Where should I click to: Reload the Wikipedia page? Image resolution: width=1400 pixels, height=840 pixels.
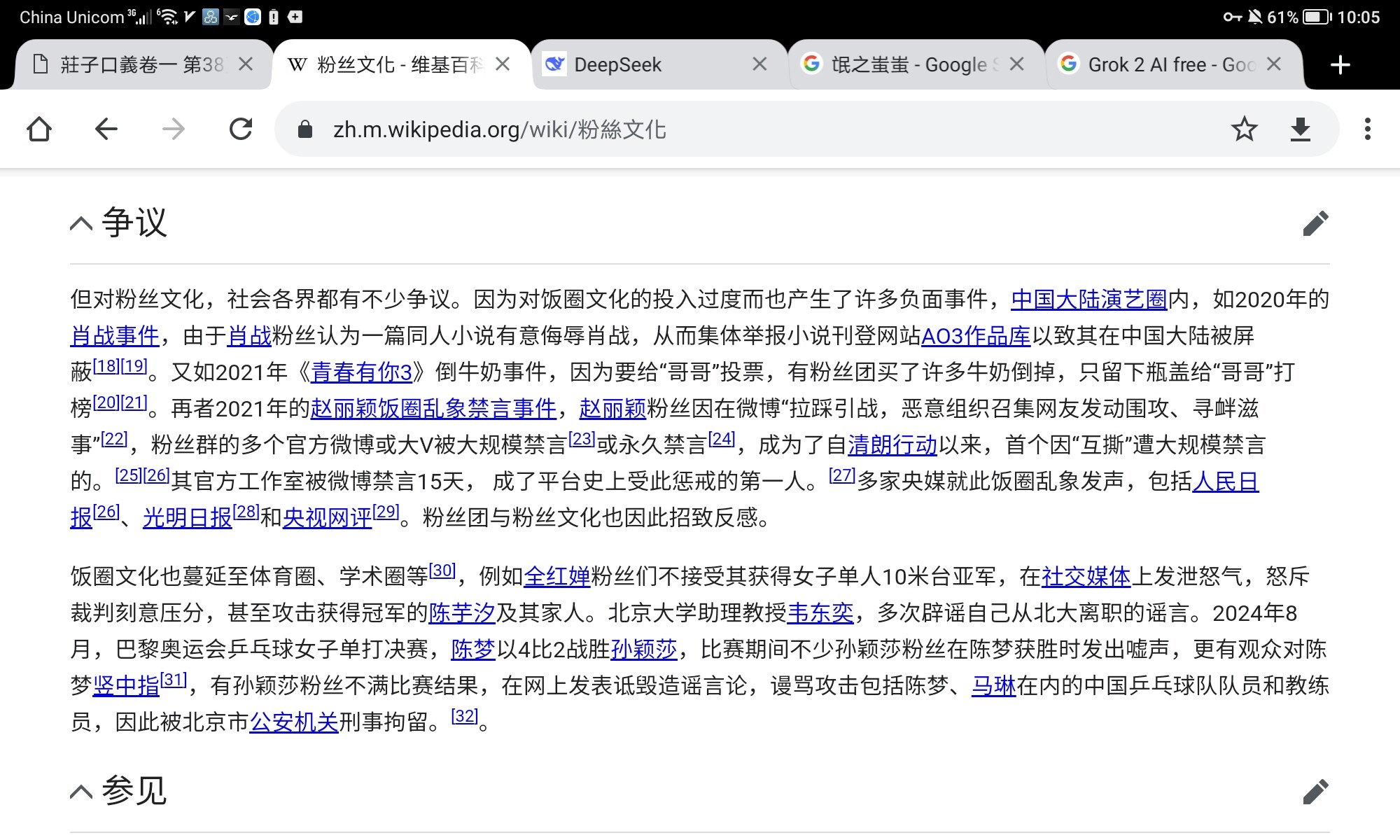(241, 129)
